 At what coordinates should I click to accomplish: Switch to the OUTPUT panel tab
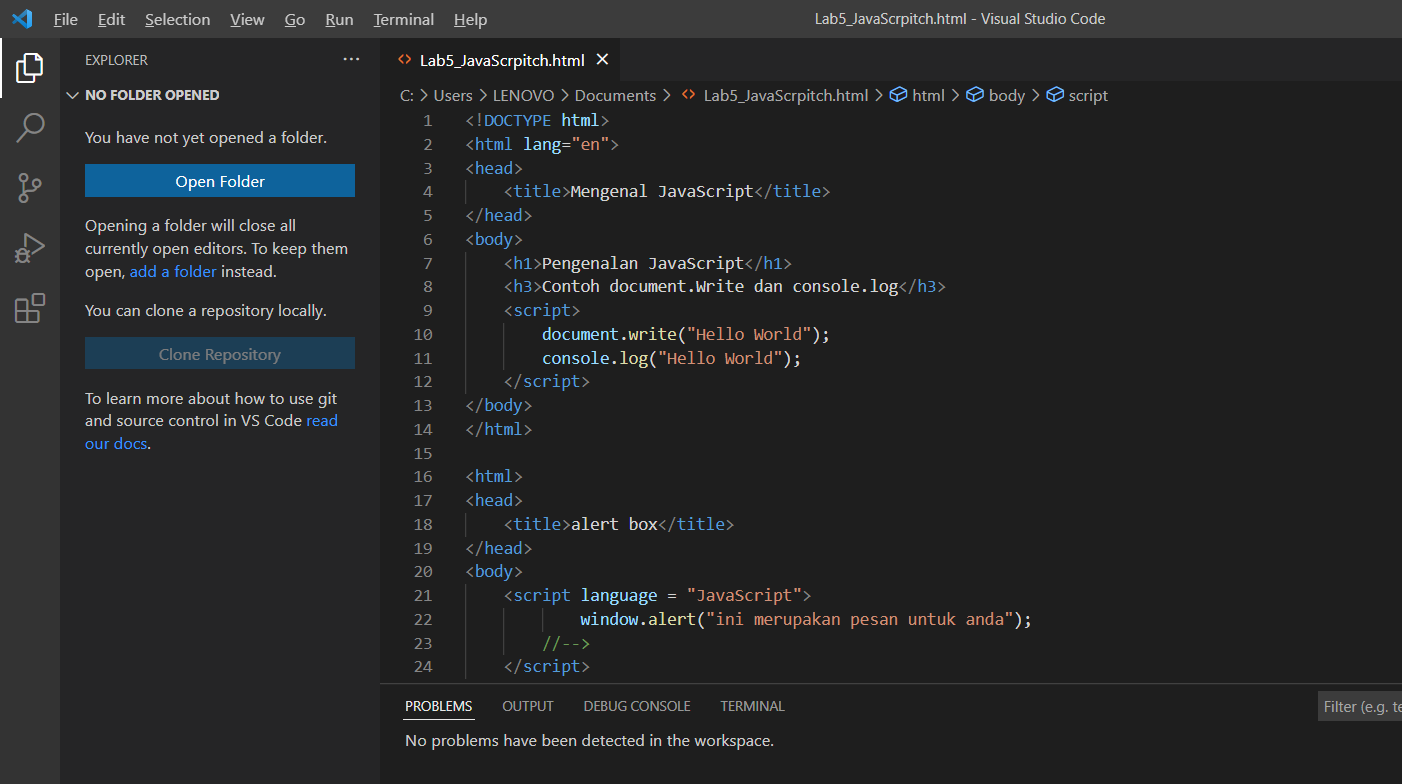[x=527, y=706]
